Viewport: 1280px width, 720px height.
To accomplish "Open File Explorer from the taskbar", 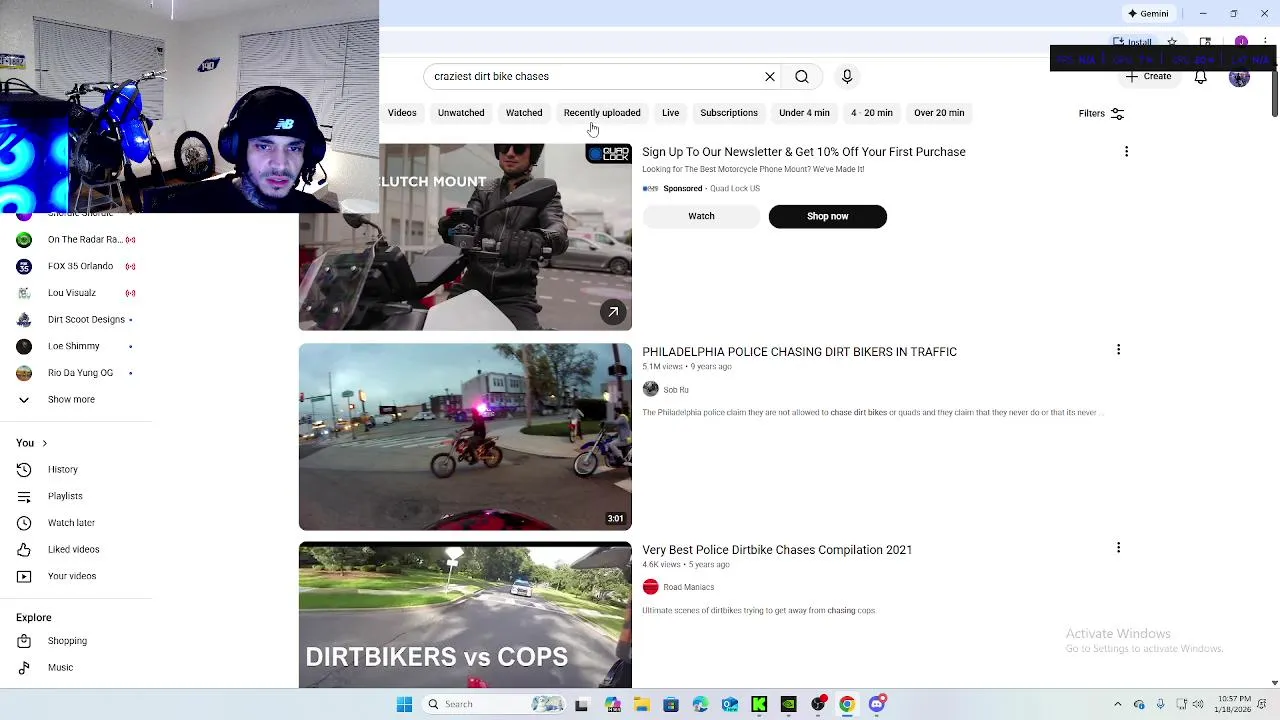I will (x=641, y=705).
